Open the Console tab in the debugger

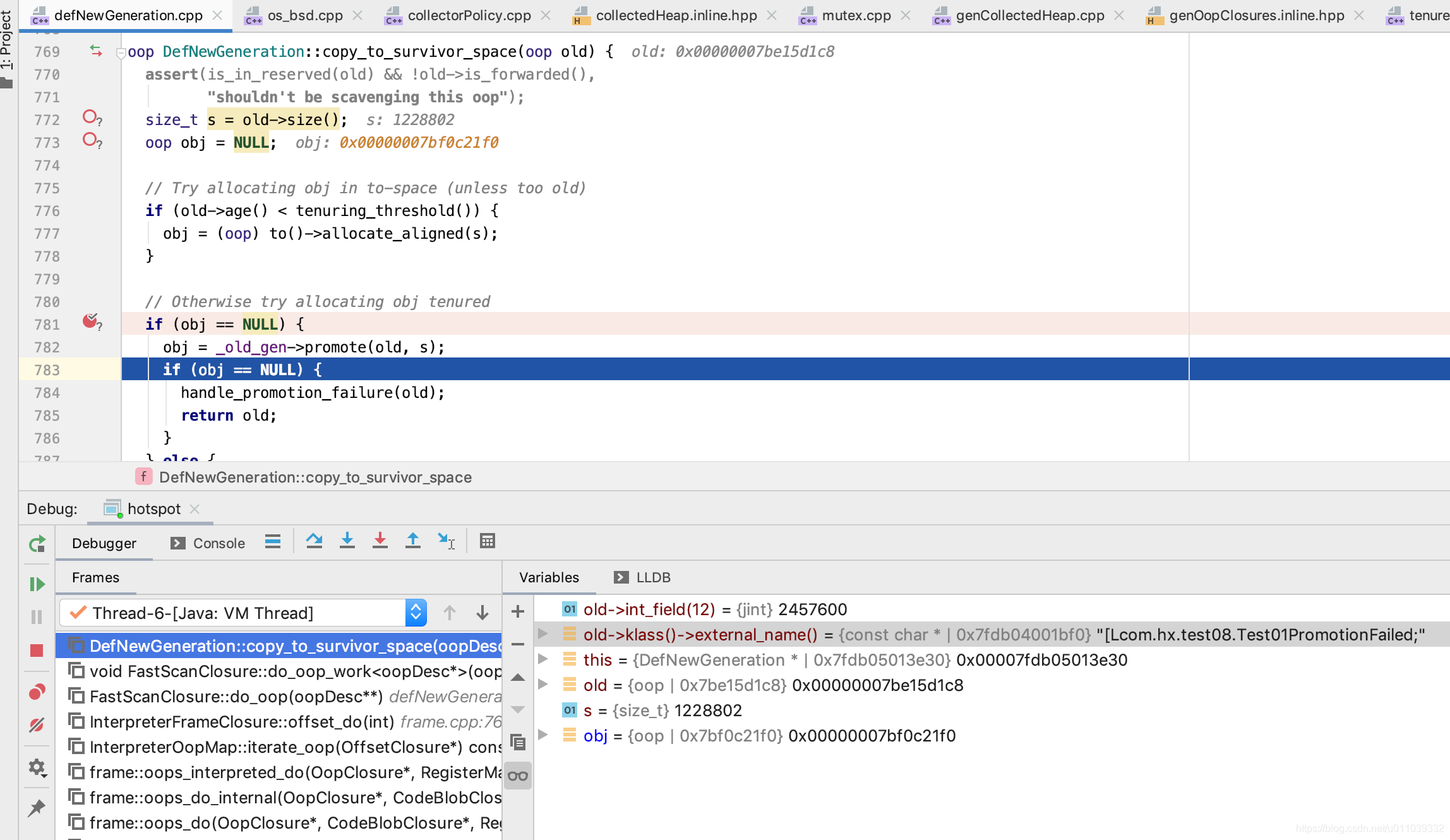pos(218,543)
